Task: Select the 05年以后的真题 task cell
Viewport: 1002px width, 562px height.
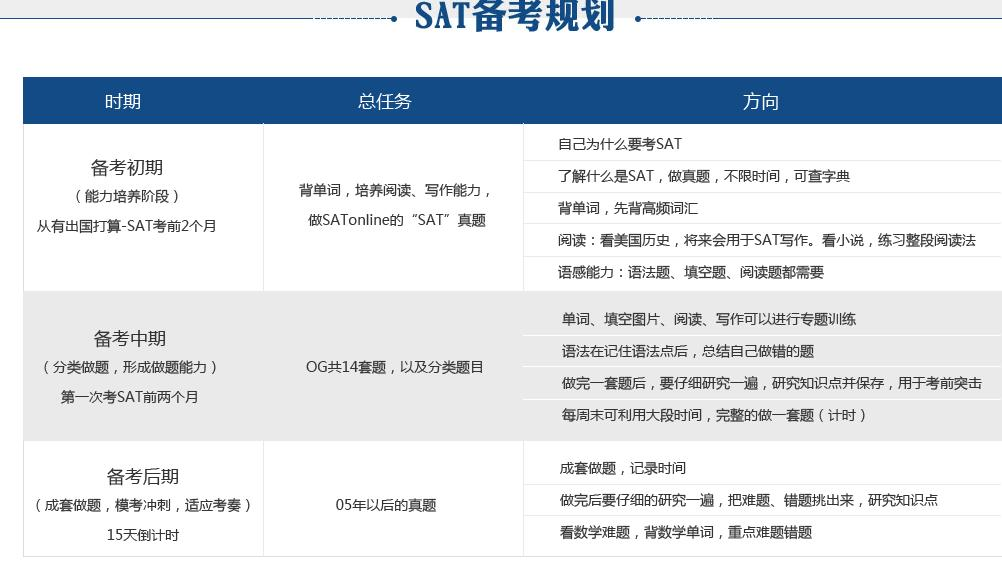Action: [x=386, y=505]
